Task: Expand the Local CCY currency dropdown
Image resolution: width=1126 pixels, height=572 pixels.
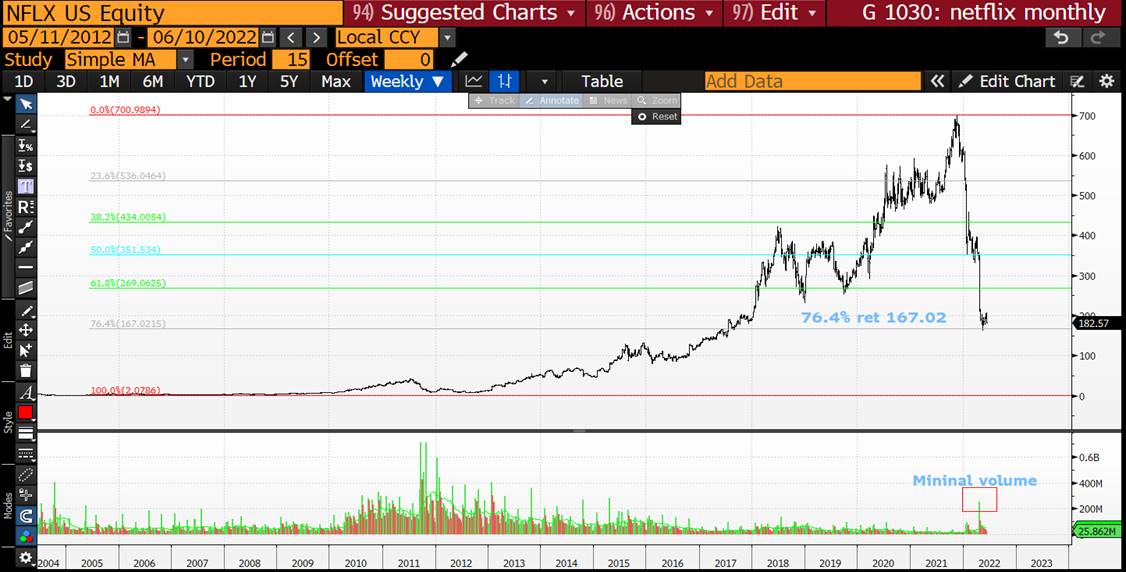Action: click(447, 37)
